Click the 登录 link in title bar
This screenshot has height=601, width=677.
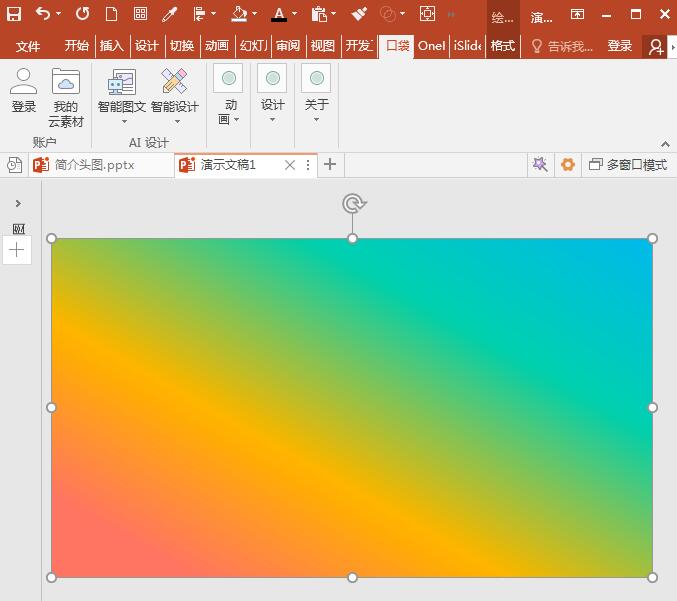click(x=620, y=46)
